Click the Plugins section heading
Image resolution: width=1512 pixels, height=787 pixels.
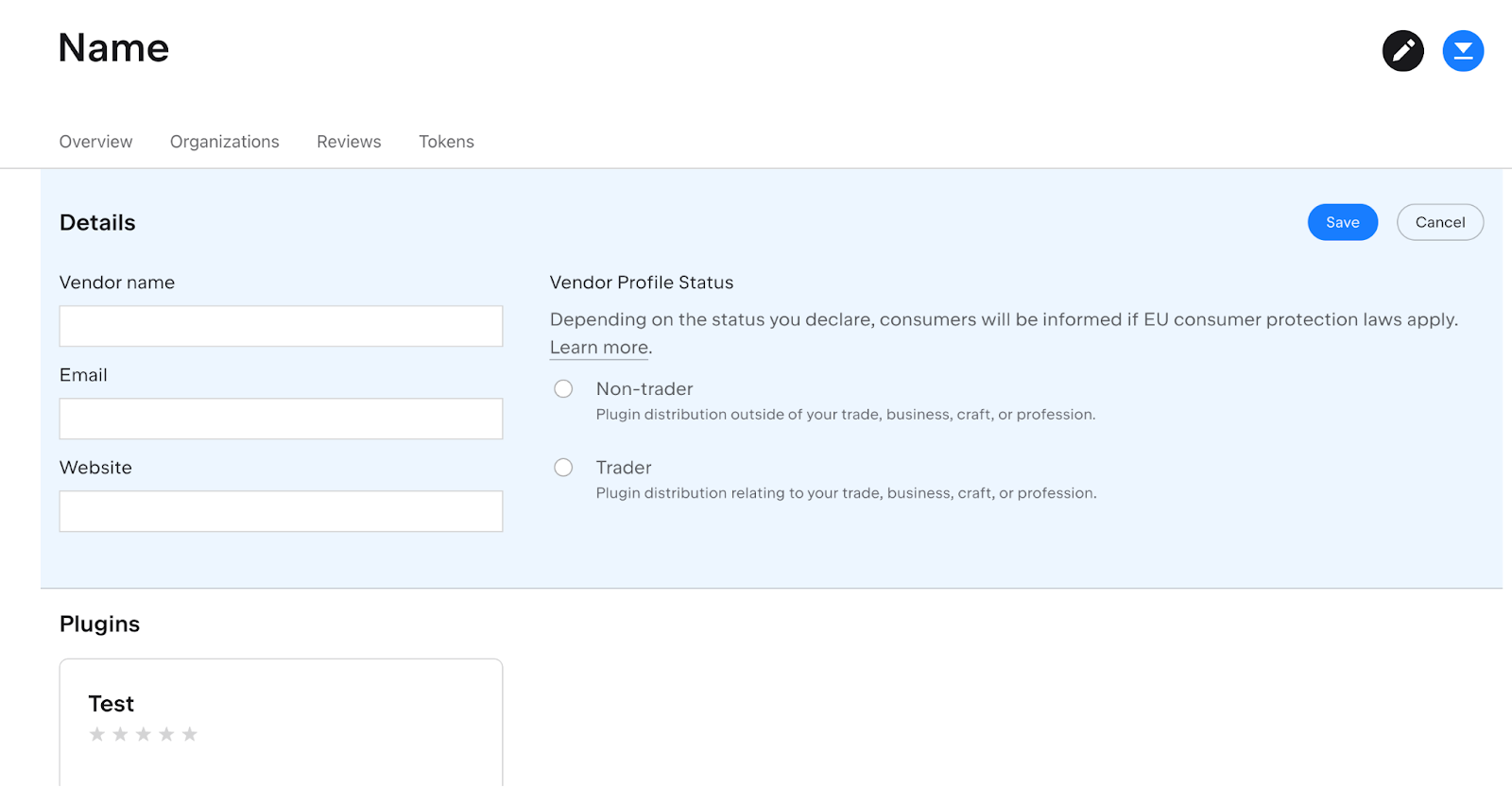click(99, 624)
